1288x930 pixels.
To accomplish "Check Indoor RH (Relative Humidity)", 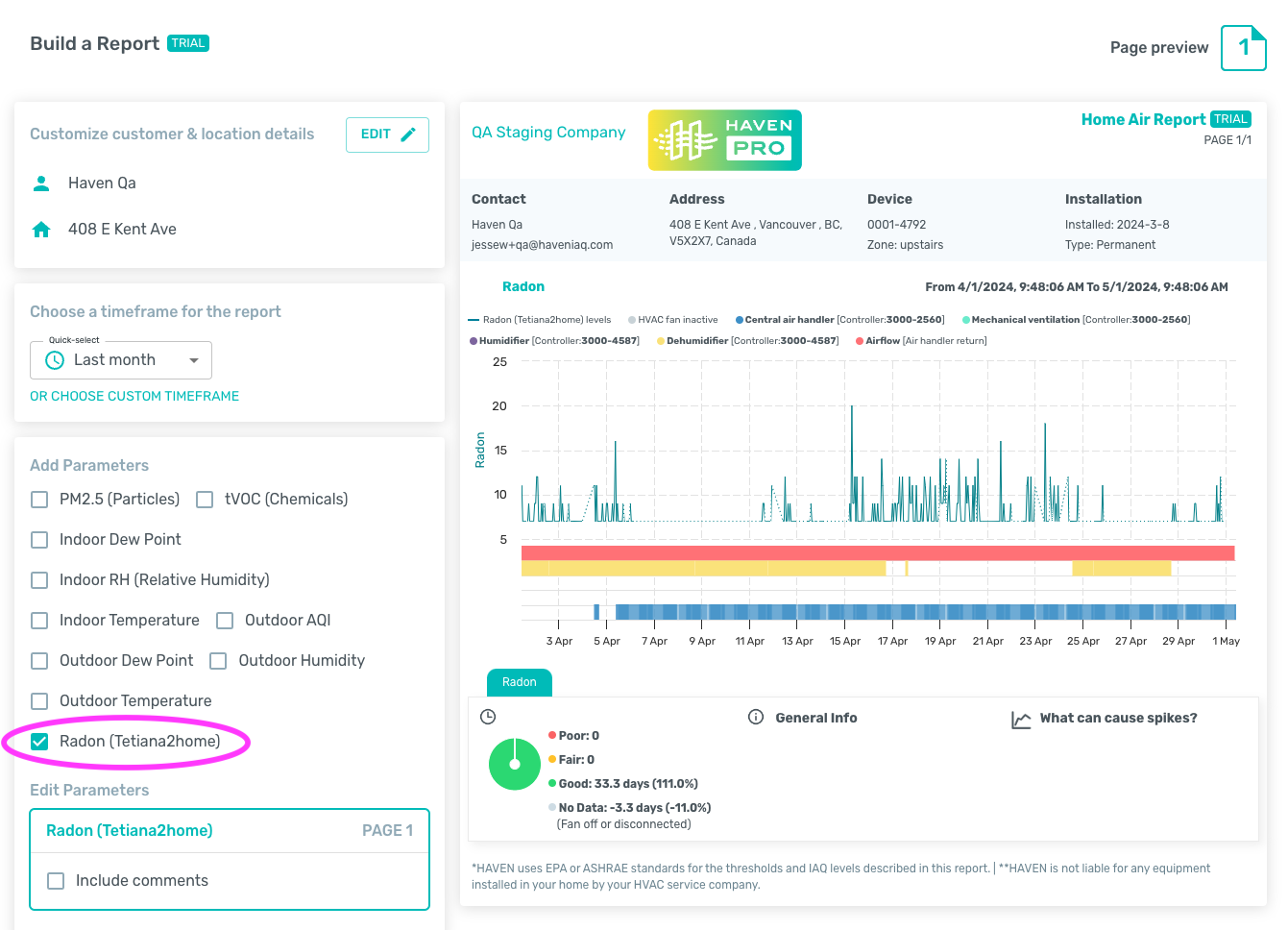I will [39, 580].
